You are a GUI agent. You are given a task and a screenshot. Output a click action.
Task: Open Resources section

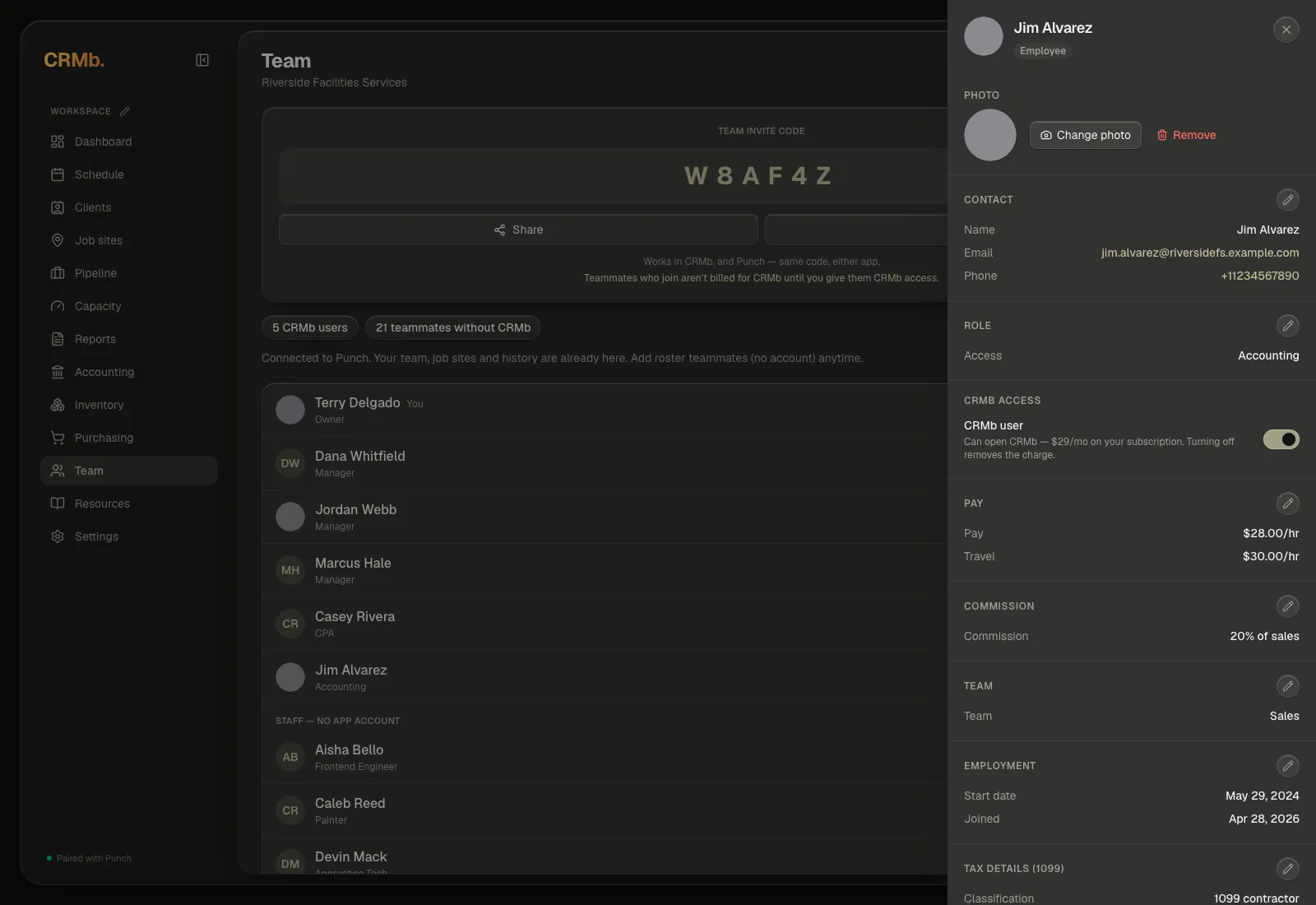click(129, 504)
